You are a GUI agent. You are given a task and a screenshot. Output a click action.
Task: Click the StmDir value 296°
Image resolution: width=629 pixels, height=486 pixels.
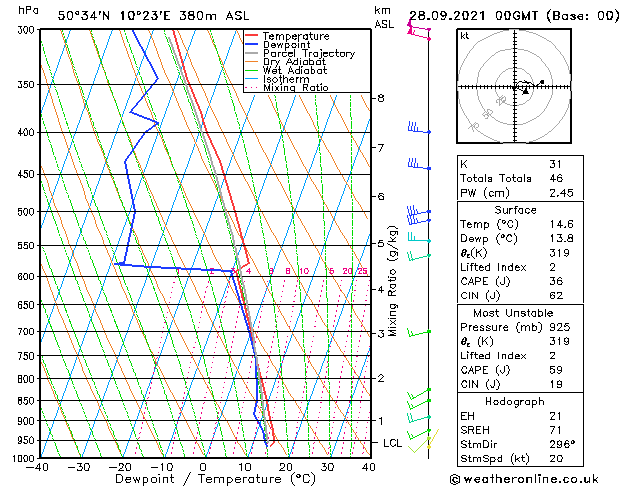click(x=562, y=444)
